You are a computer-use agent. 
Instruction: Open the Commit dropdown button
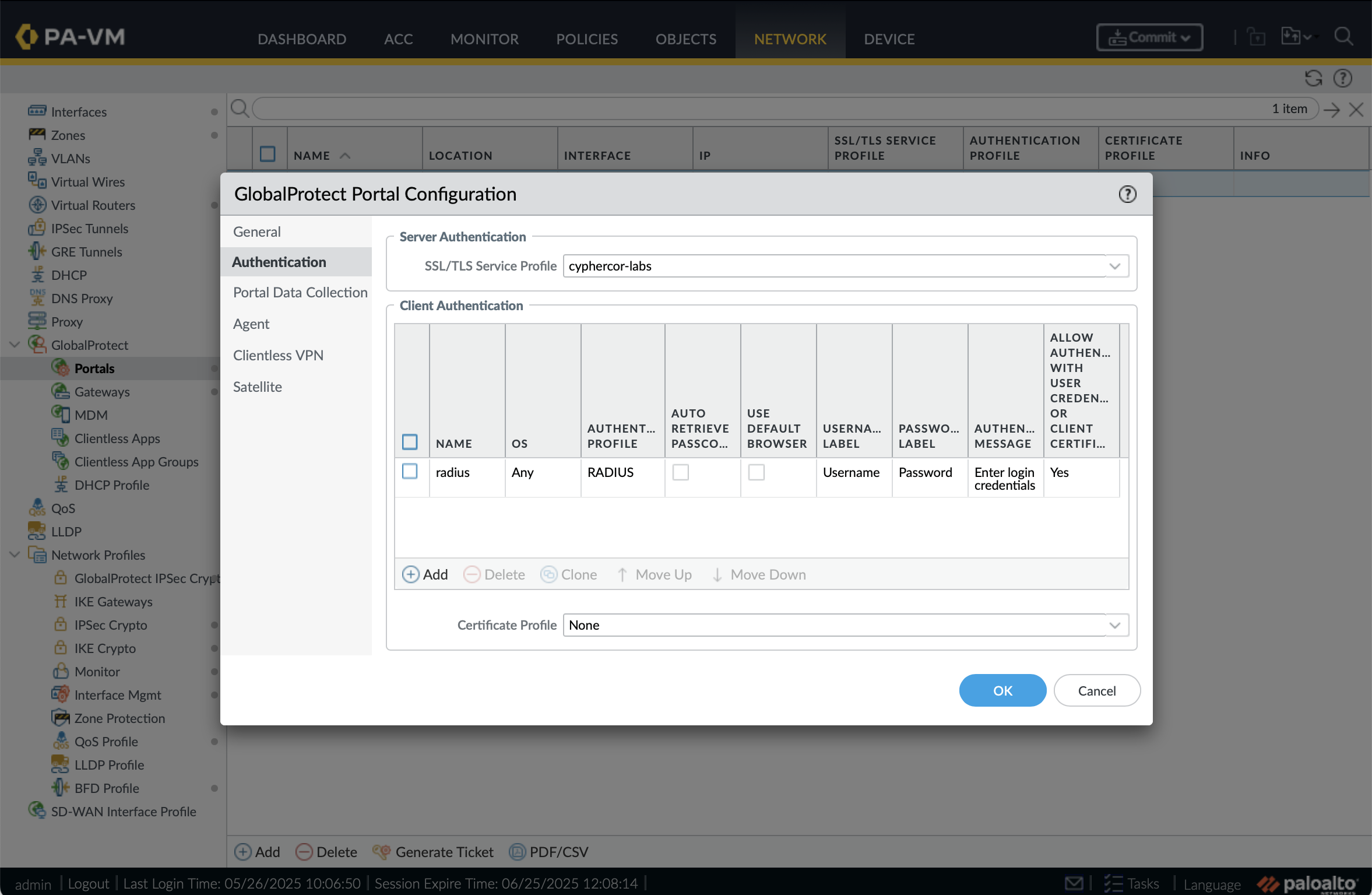pos(1149,37)
